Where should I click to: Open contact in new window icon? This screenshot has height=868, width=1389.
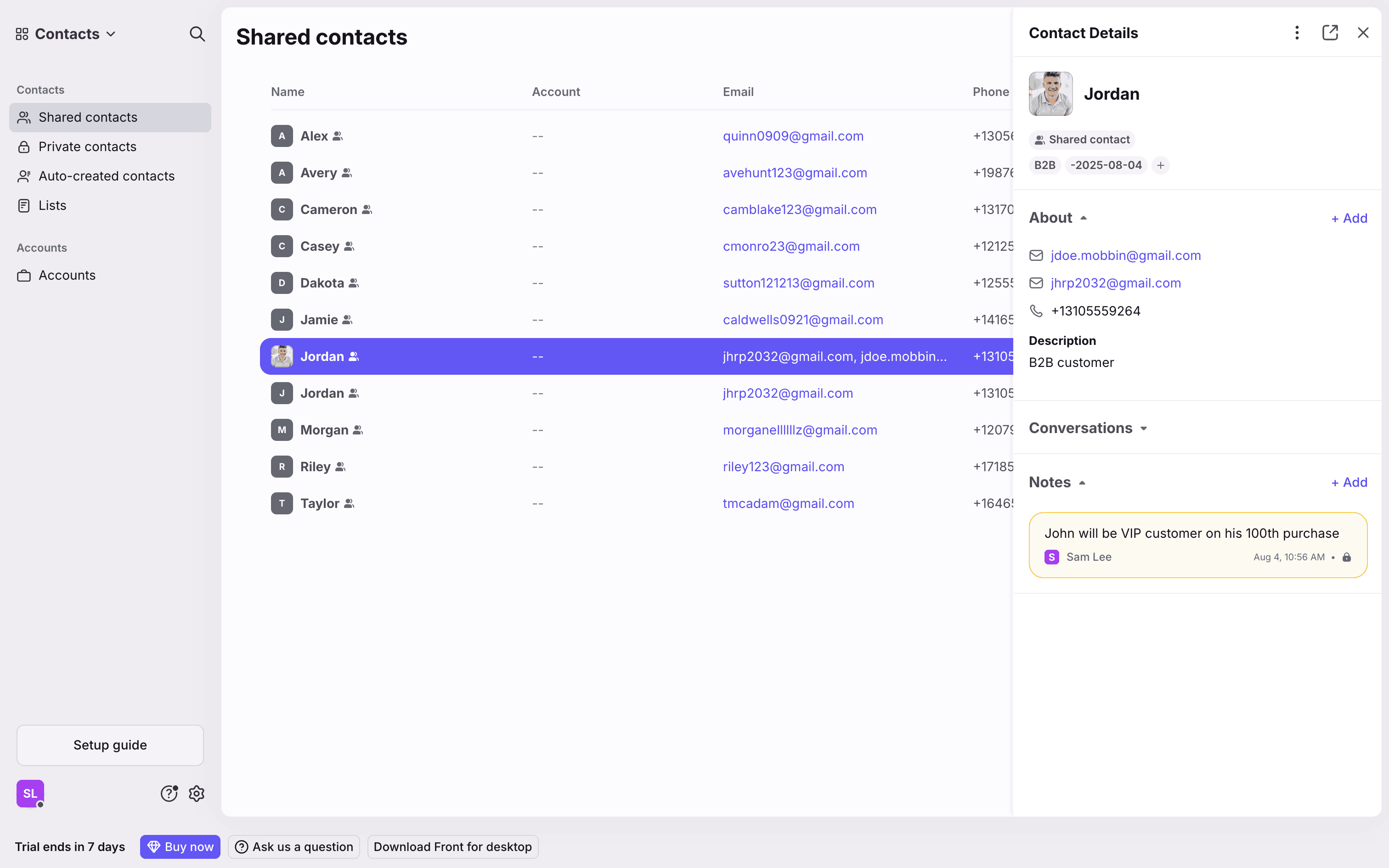[x=1330, y=33]
